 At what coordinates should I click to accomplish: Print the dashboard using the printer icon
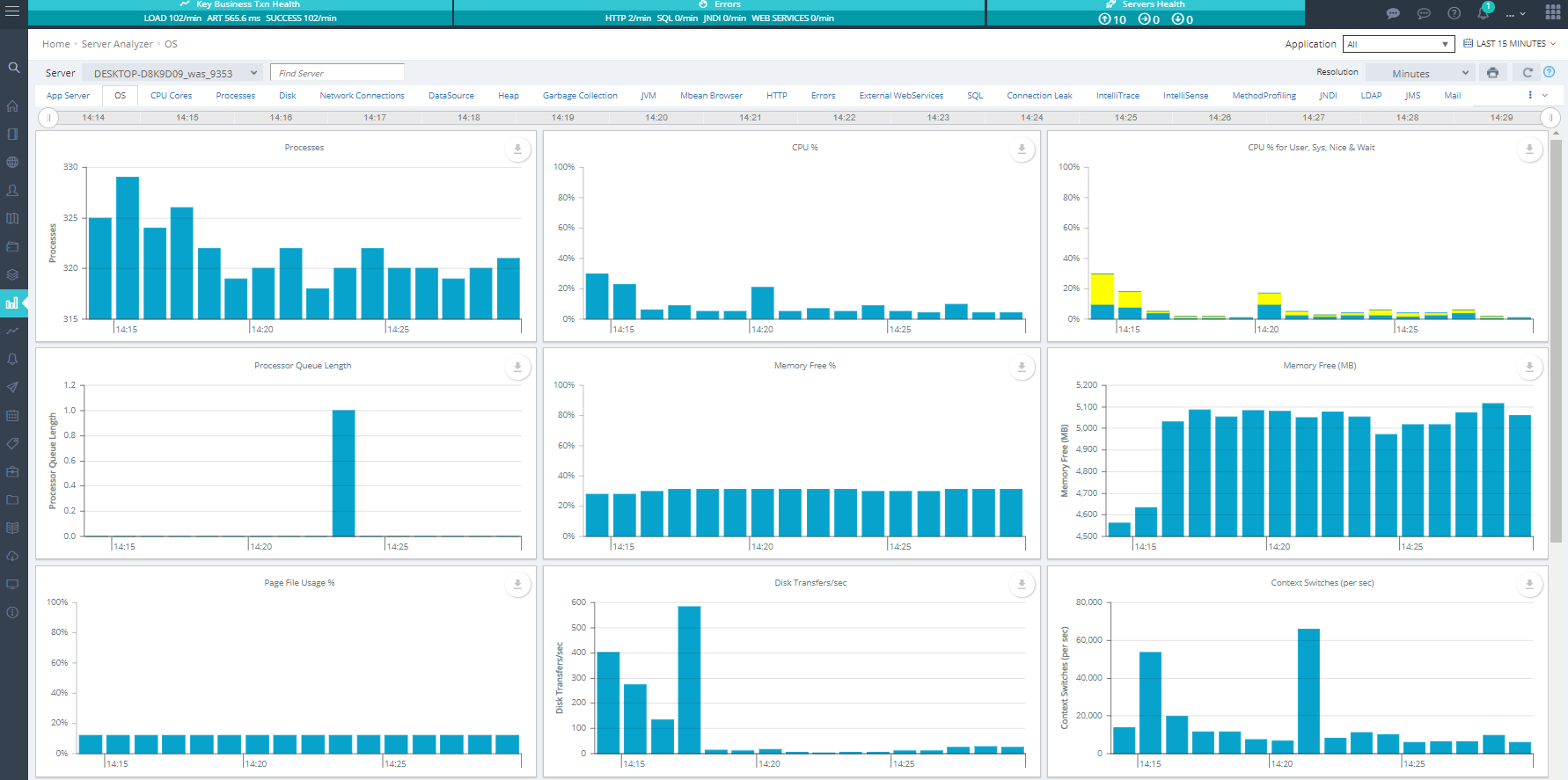(x=1492, y=73)
